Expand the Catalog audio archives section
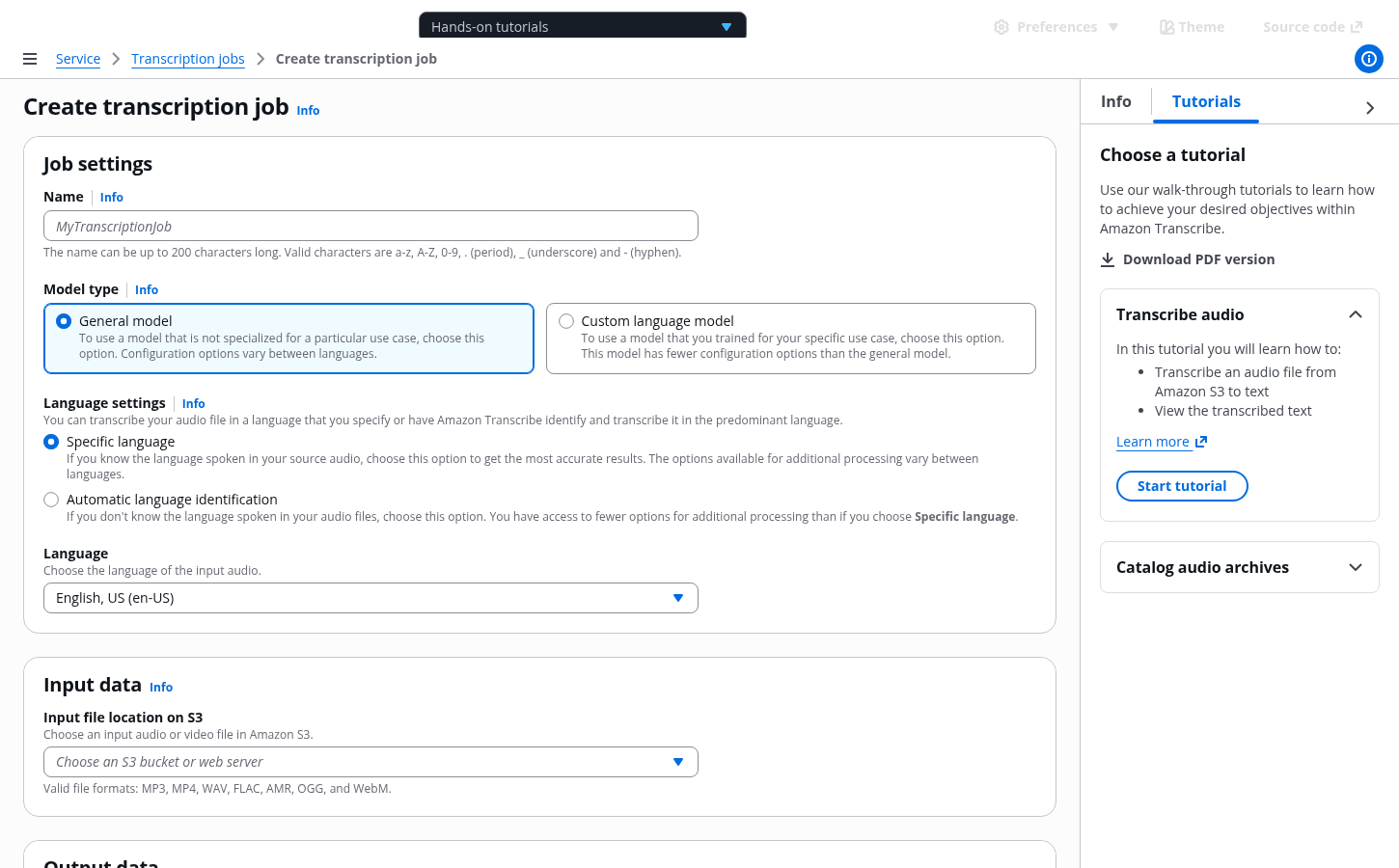Screen dimensions: 1399x868 coord(1355,567)
